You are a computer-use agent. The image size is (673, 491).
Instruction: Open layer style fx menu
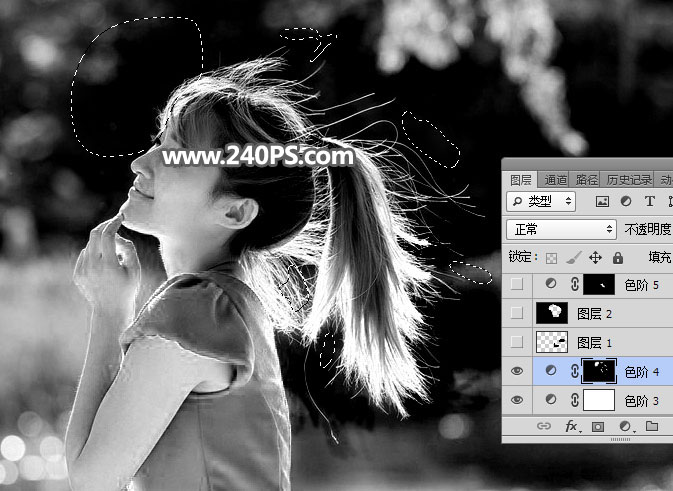coord(572,427)
